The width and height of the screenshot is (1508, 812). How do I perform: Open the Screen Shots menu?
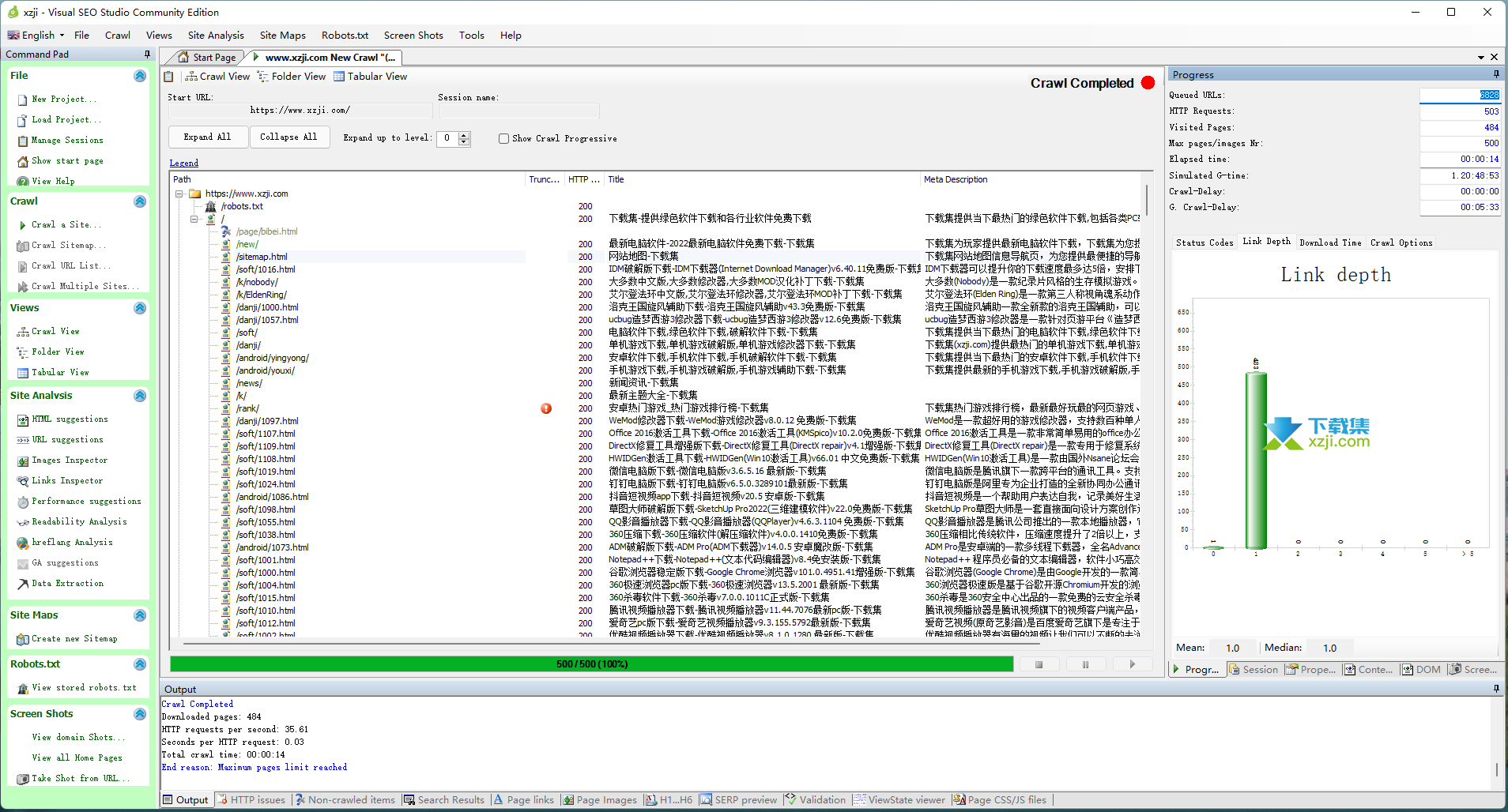tap(413, 35)
